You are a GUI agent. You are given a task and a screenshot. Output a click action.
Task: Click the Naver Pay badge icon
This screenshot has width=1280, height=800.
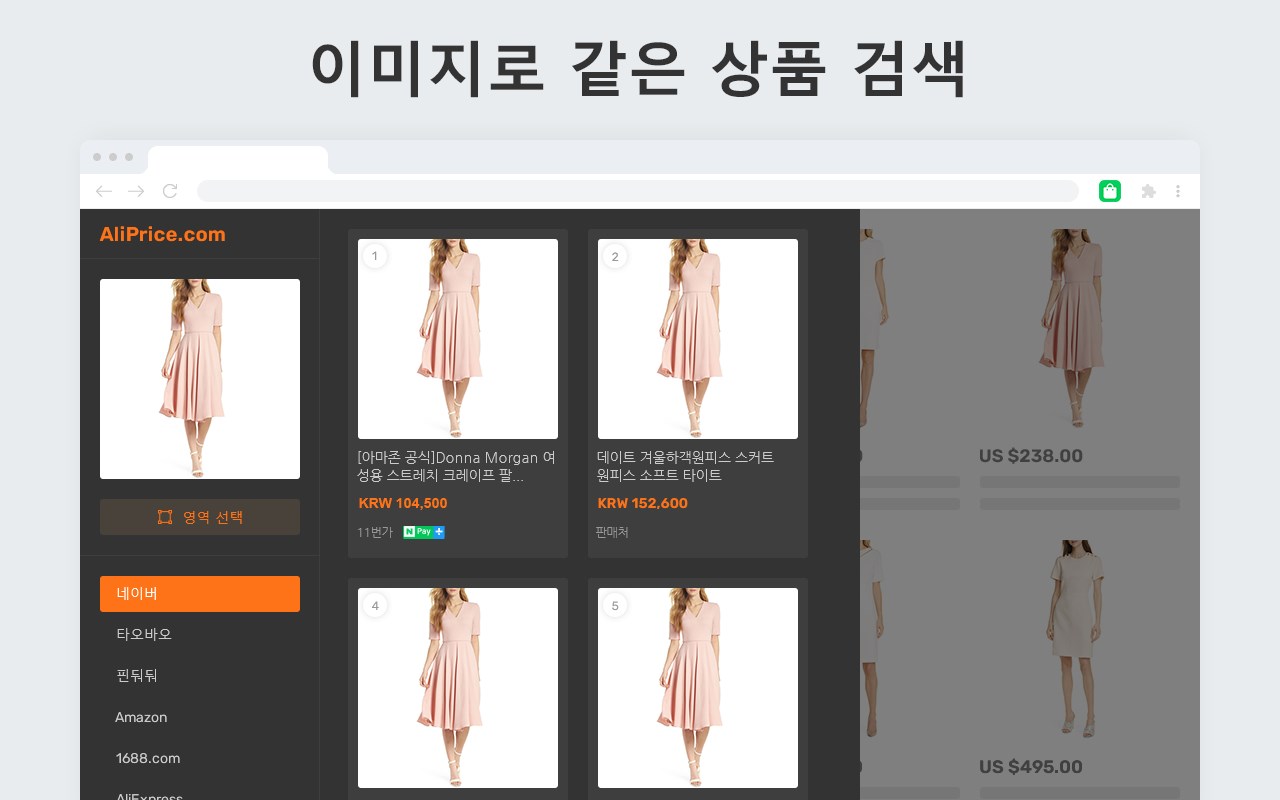pyautogui.click(x=424, y=532)
